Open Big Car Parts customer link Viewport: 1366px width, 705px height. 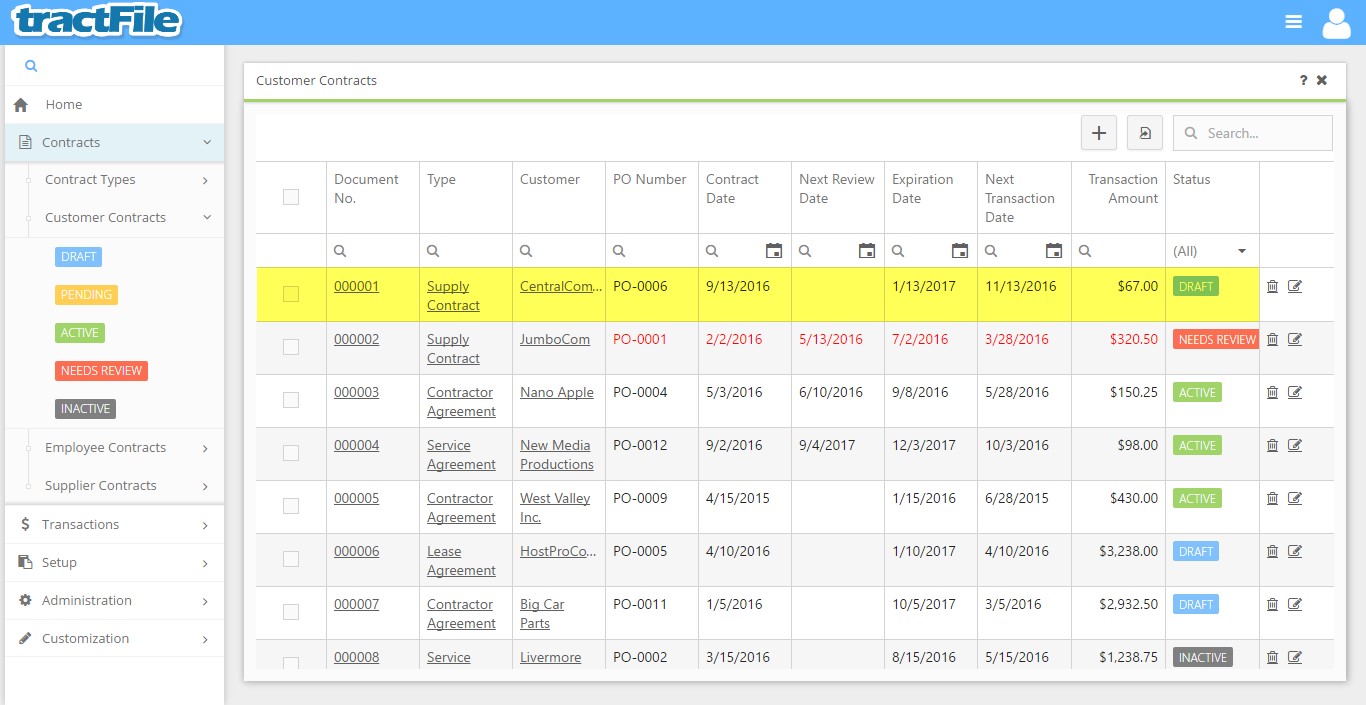click(542, 614)
